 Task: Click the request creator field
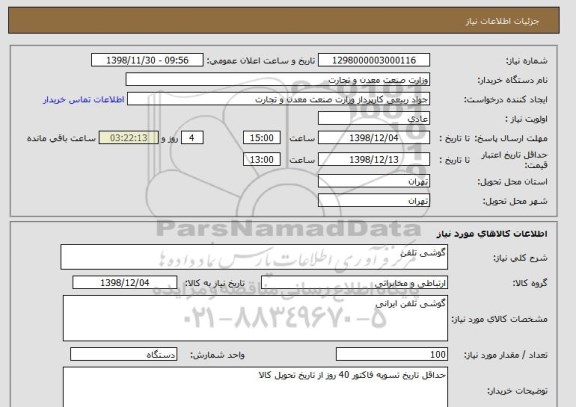pos(278,99)
